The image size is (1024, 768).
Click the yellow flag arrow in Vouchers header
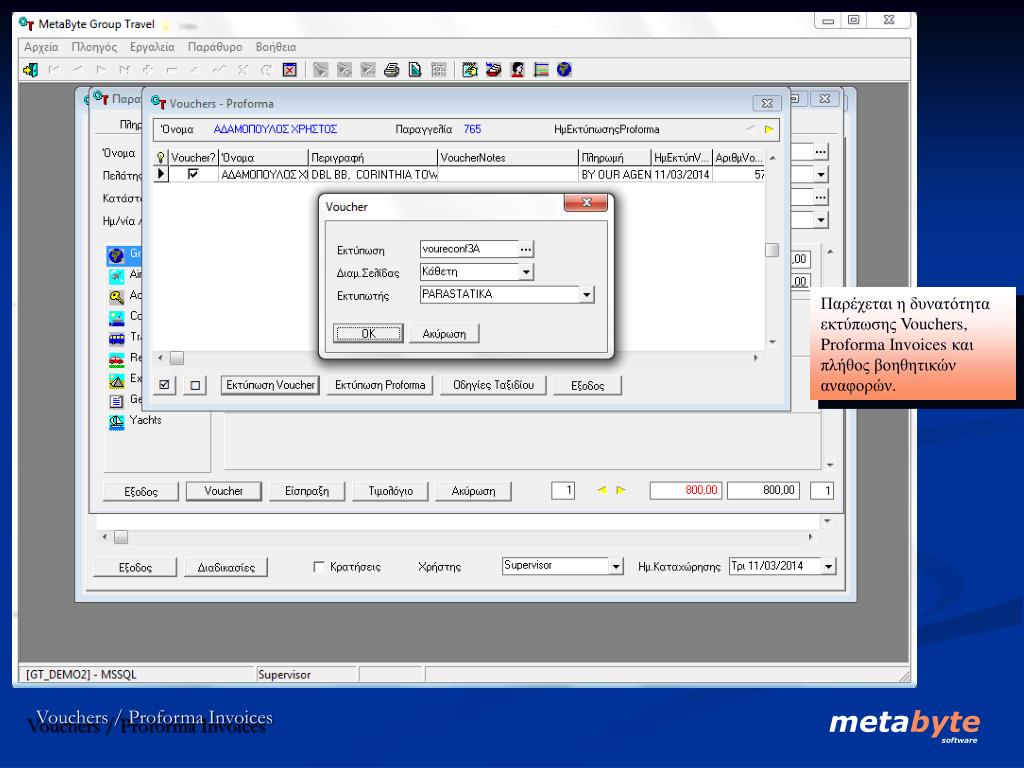(769, 129)
